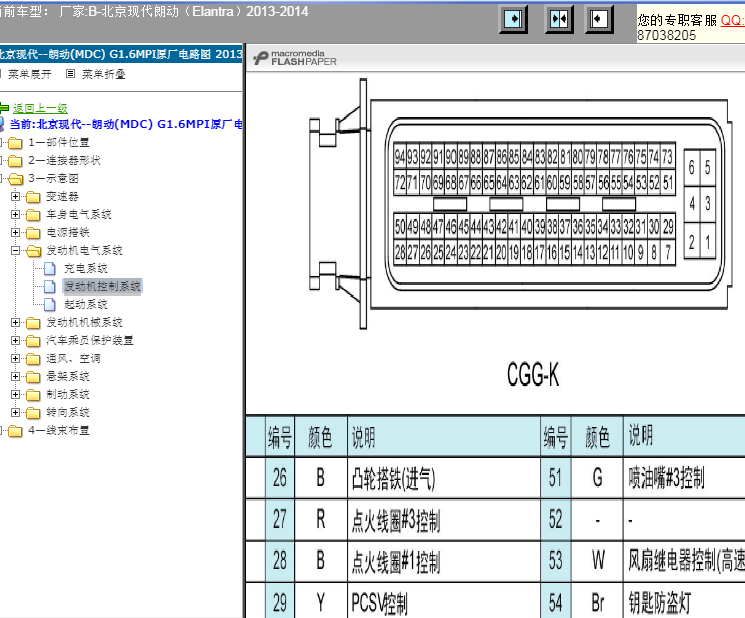Click the 菜单折叠 collapse menu option
Screen dimensions: 745x618
[x=104, y=74]
